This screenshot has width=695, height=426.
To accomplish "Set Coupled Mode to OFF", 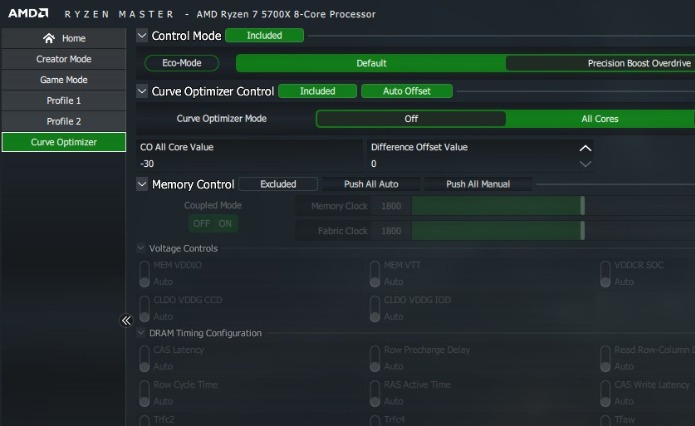I will (x=201, y=223).
